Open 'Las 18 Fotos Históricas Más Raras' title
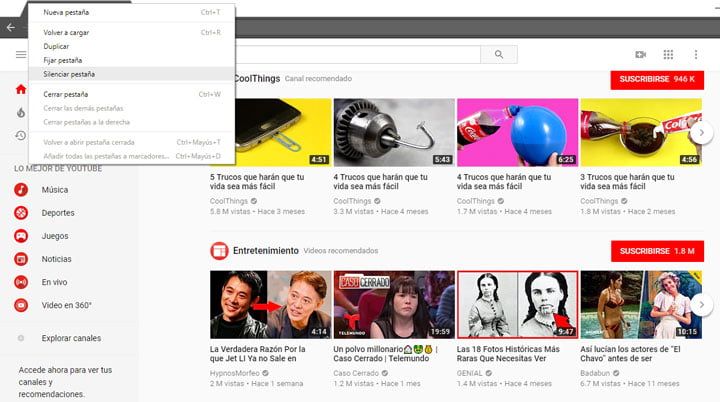 508,354
